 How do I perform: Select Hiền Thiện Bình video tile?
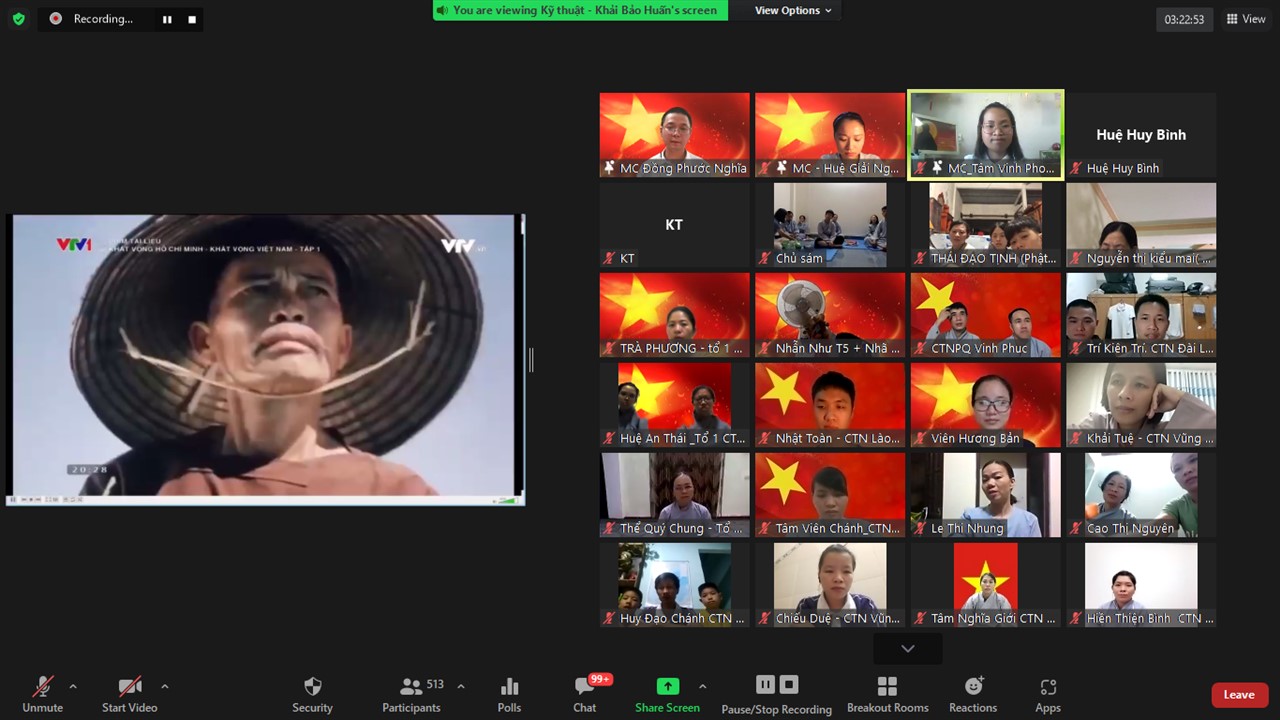click(x=1141, y=585)
